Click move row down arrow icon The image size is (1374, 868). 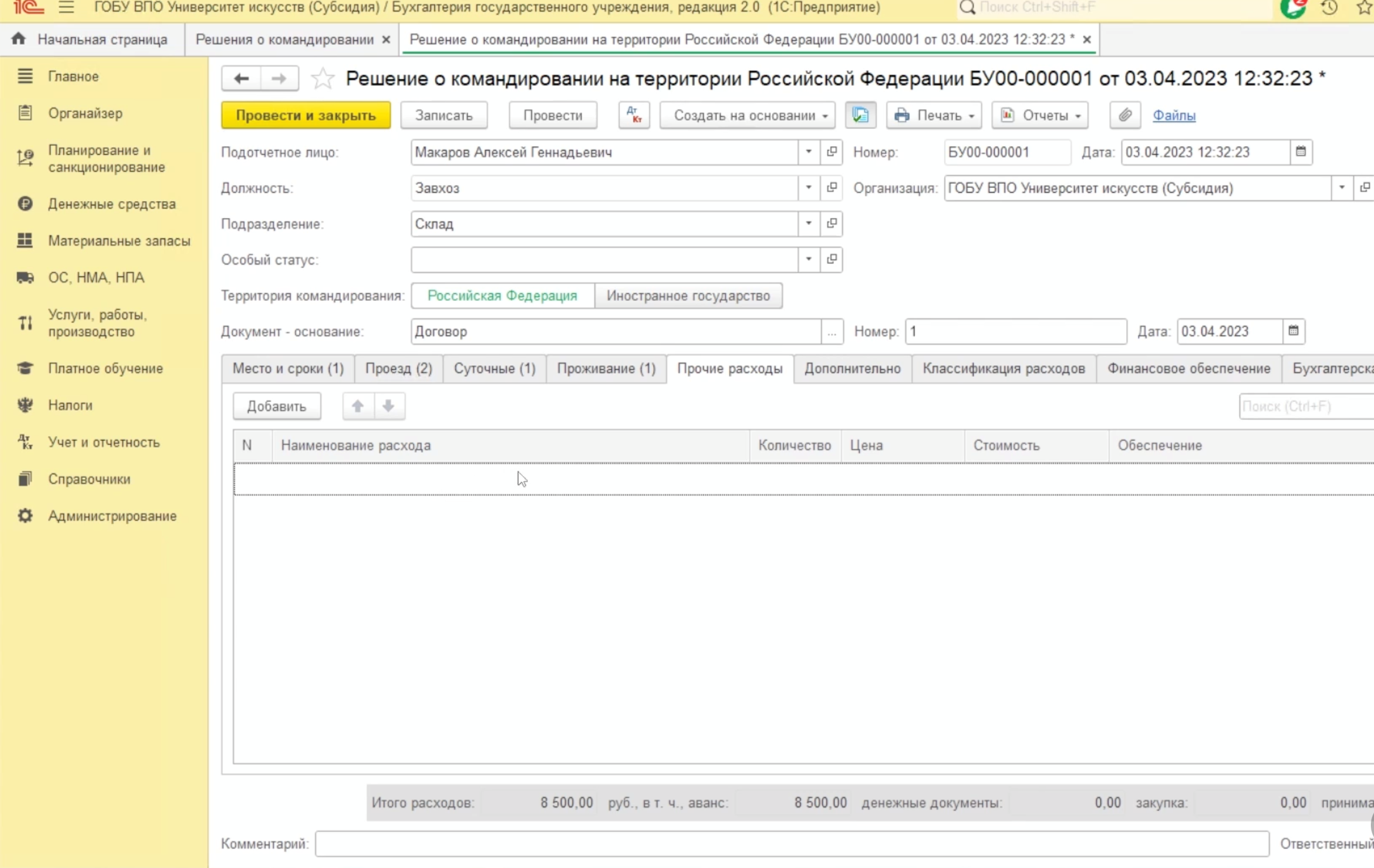pos(389,406)
